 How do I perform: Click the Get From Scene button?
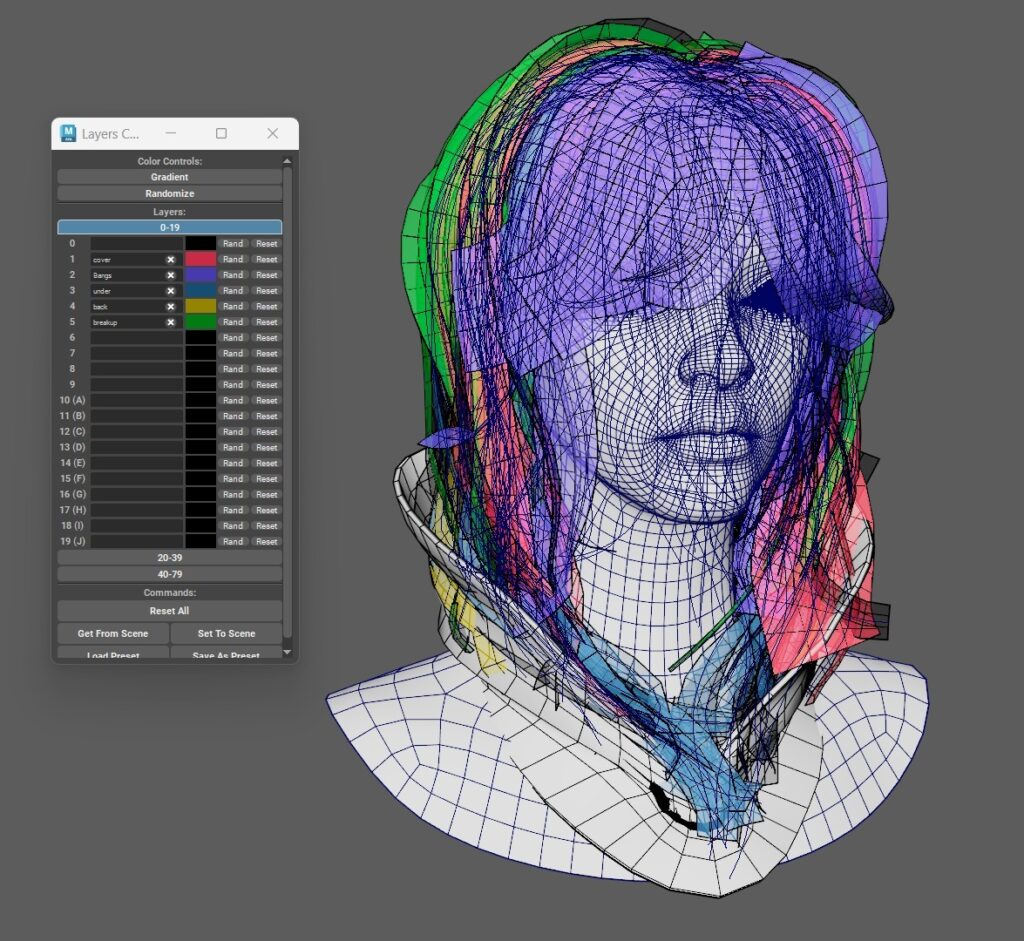point(113,634)
